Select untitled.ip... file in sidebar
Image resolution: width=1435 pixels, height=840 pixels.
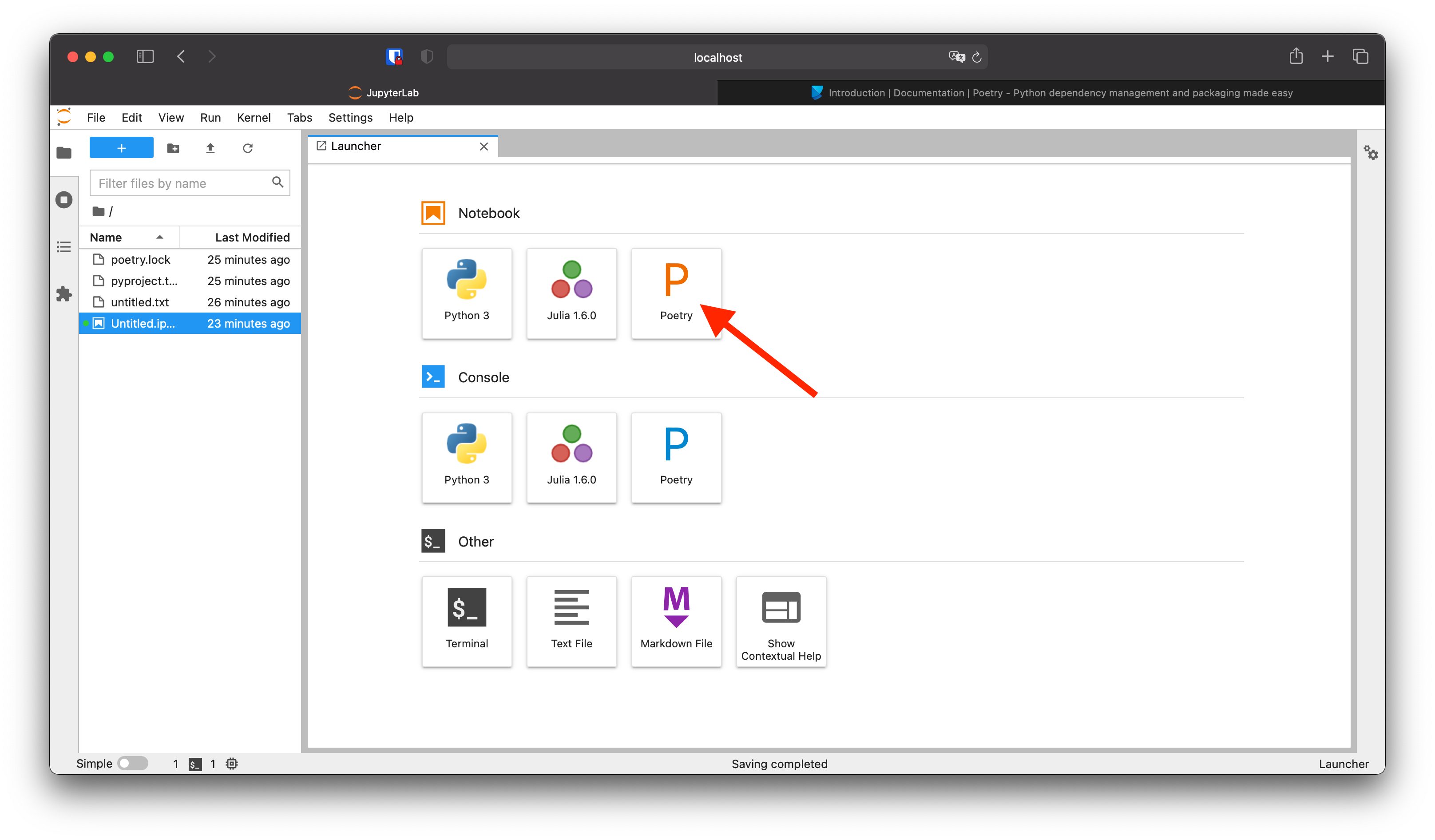[x=143, y=322]
